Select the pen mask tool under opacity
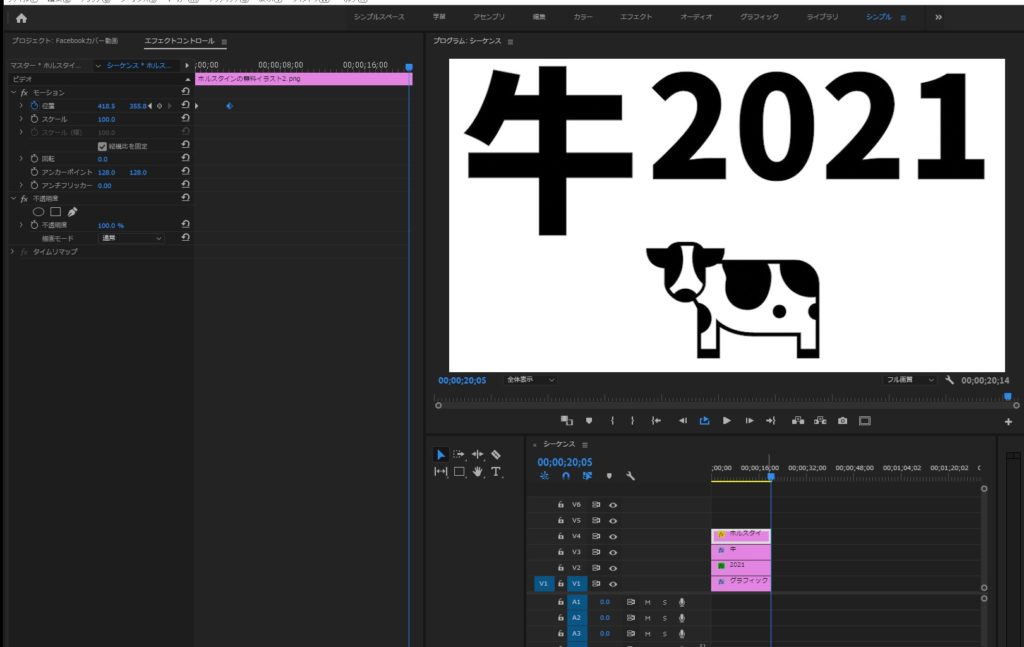1024x647 pixels. click(x=72, y=212)
